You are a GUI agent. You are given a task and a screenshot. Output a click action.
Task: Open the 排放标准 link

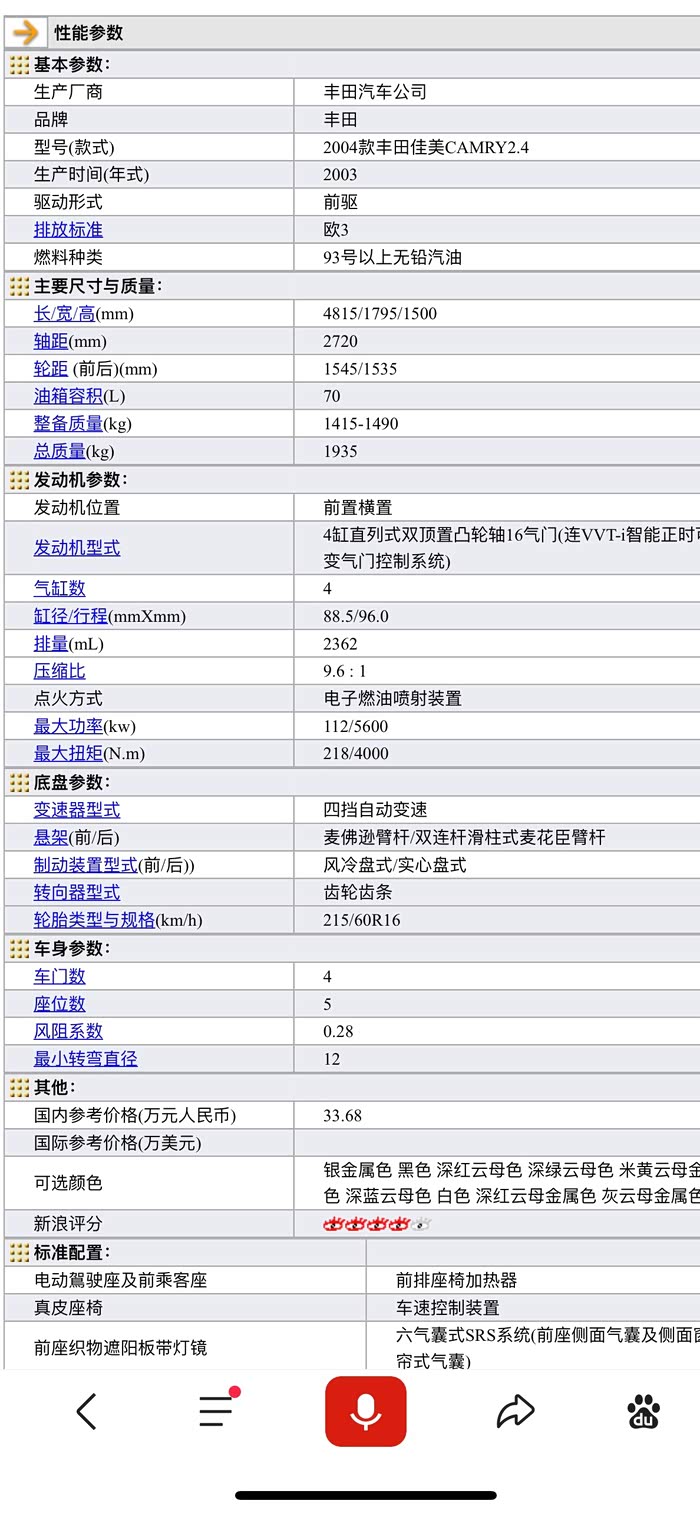68,230
